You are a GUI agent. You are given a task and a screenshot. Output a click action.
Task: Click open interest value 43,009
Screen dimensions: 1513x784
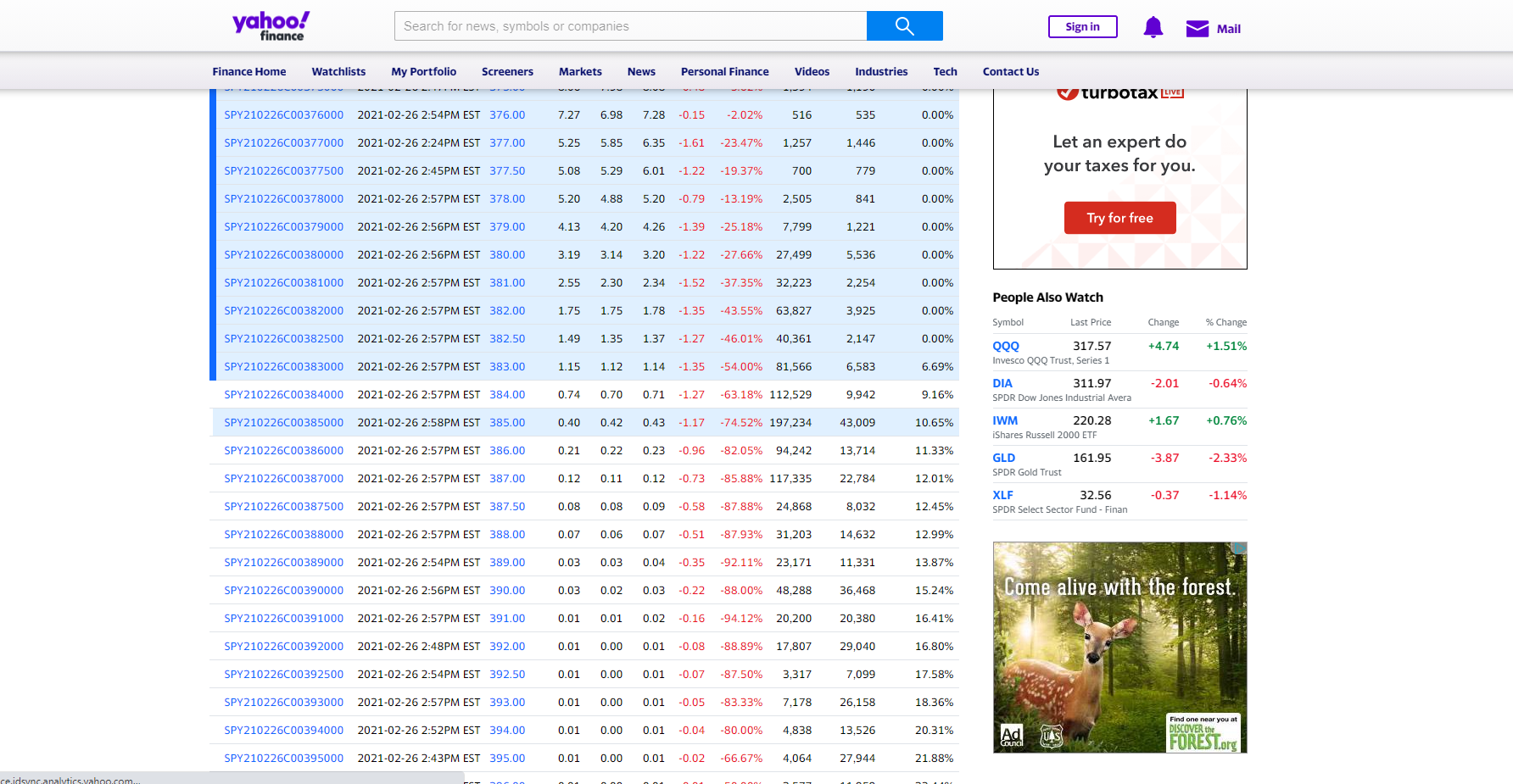857,423
